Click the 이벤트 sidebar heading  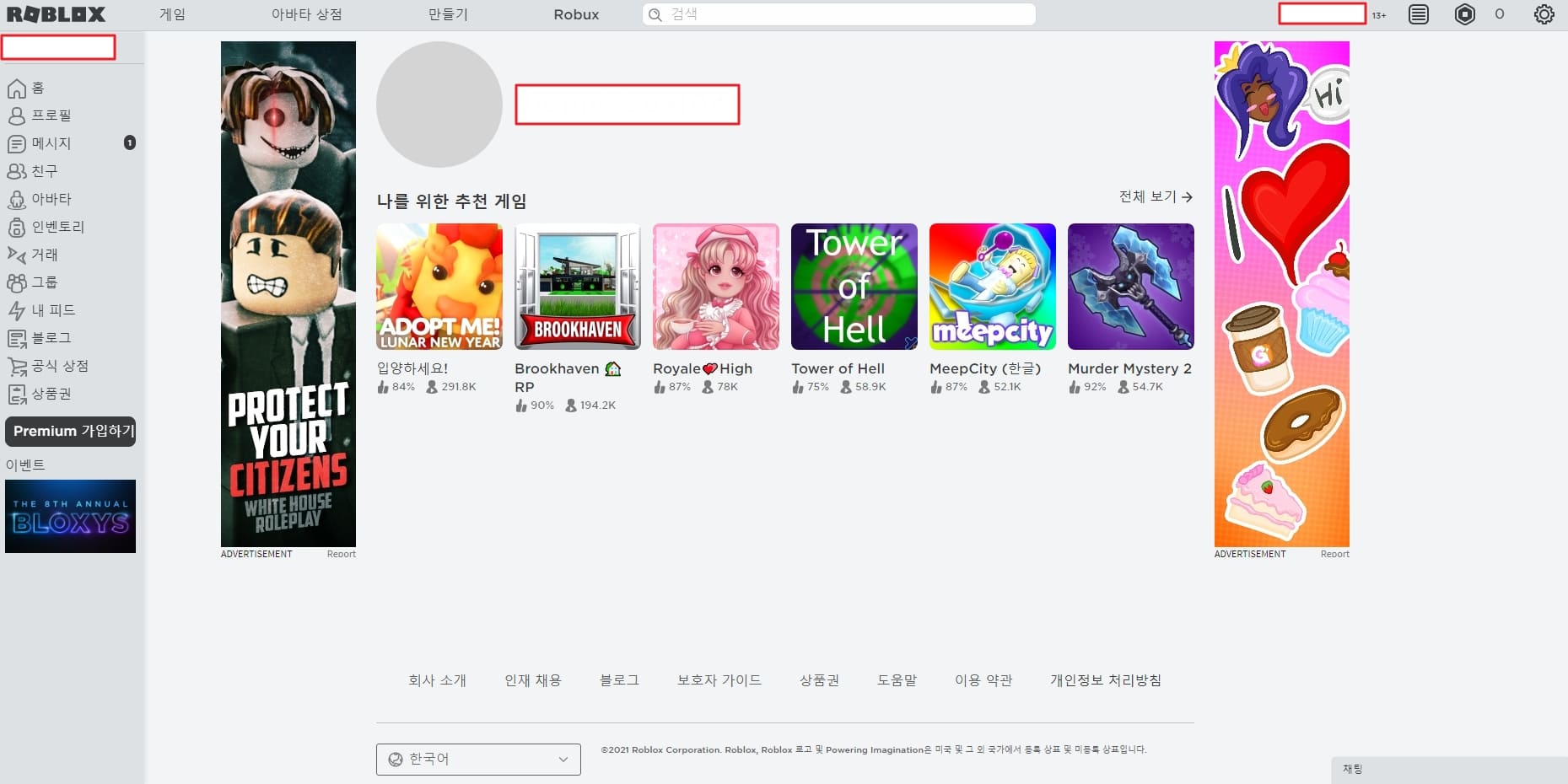[25, 465]
